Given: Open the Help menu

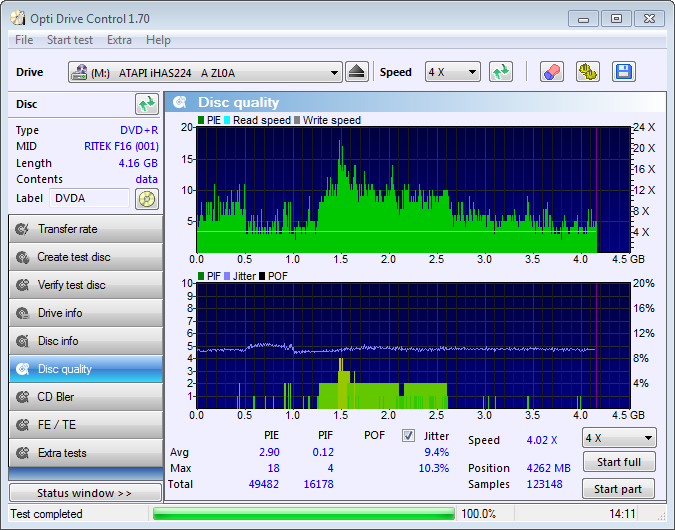Looking at the screenshot, I should tap(158, 40).
